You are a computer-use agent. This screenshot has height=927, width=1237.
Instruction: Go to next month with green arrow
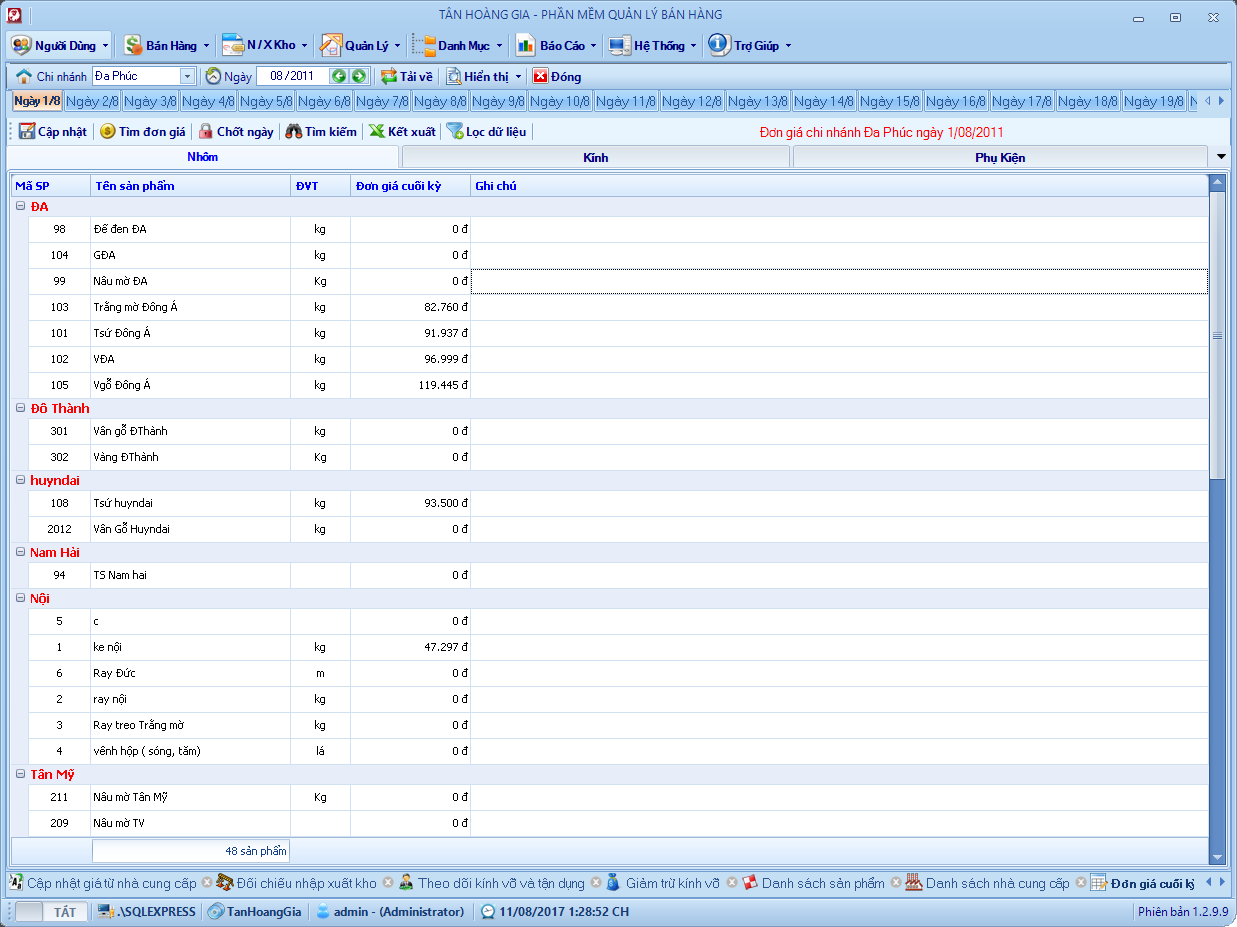click(359, 77)
